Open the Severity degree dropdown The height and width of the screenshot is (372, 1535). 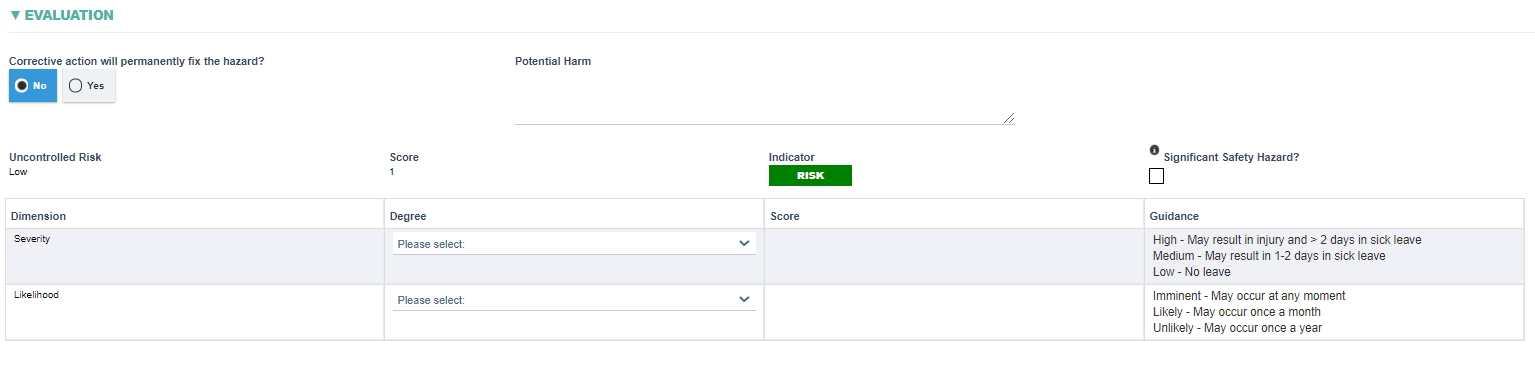click(574, 243)
